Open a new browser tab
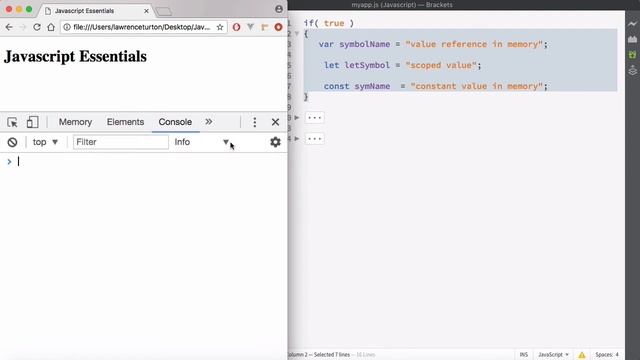The height and width of the screenshot is (360, 640). tap(164, 11)
